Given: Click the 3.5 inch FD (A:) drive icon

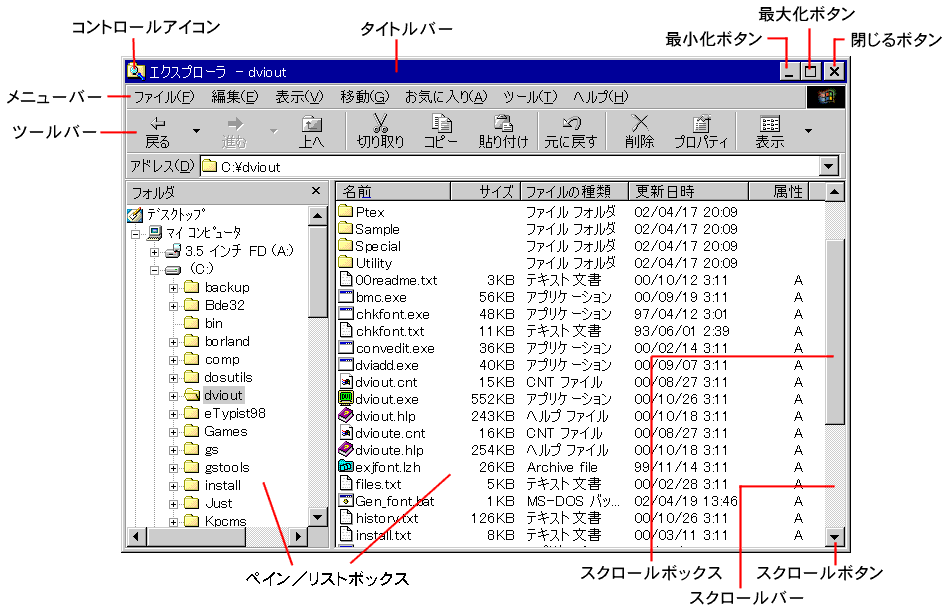Looking at the screenshot, I should point(173,251).
